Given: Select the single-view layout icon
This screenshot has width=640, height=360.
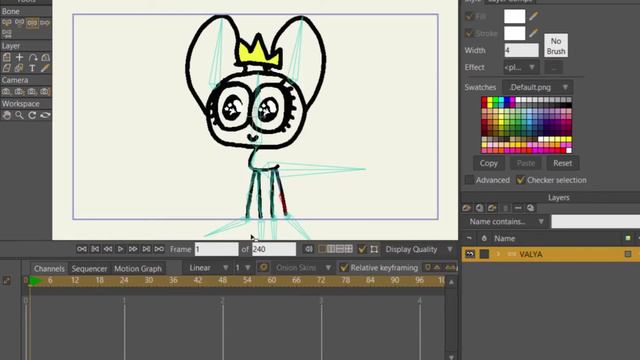Looking at the screenshot, I should click(x=322, y=249).
